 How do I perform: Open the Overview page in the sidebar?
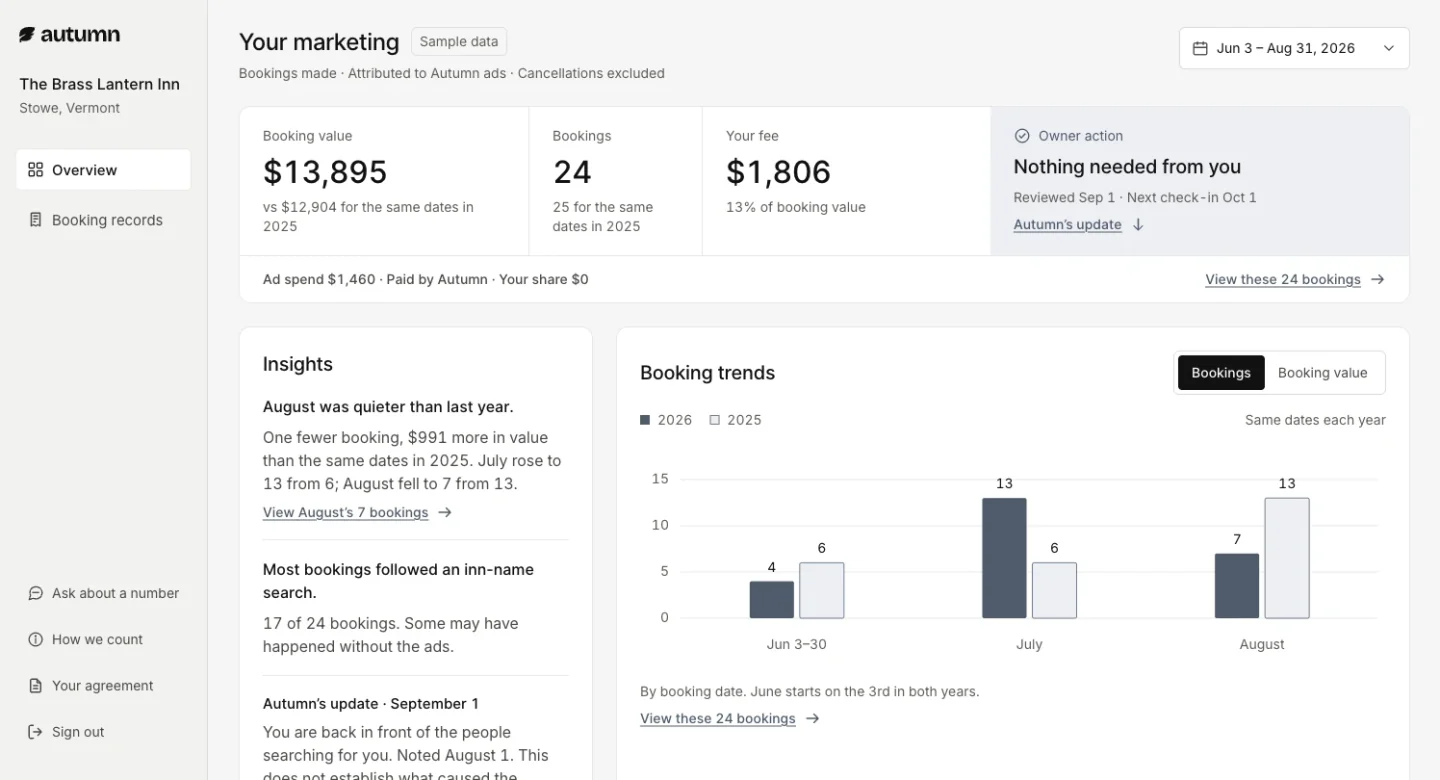point(103,170)
